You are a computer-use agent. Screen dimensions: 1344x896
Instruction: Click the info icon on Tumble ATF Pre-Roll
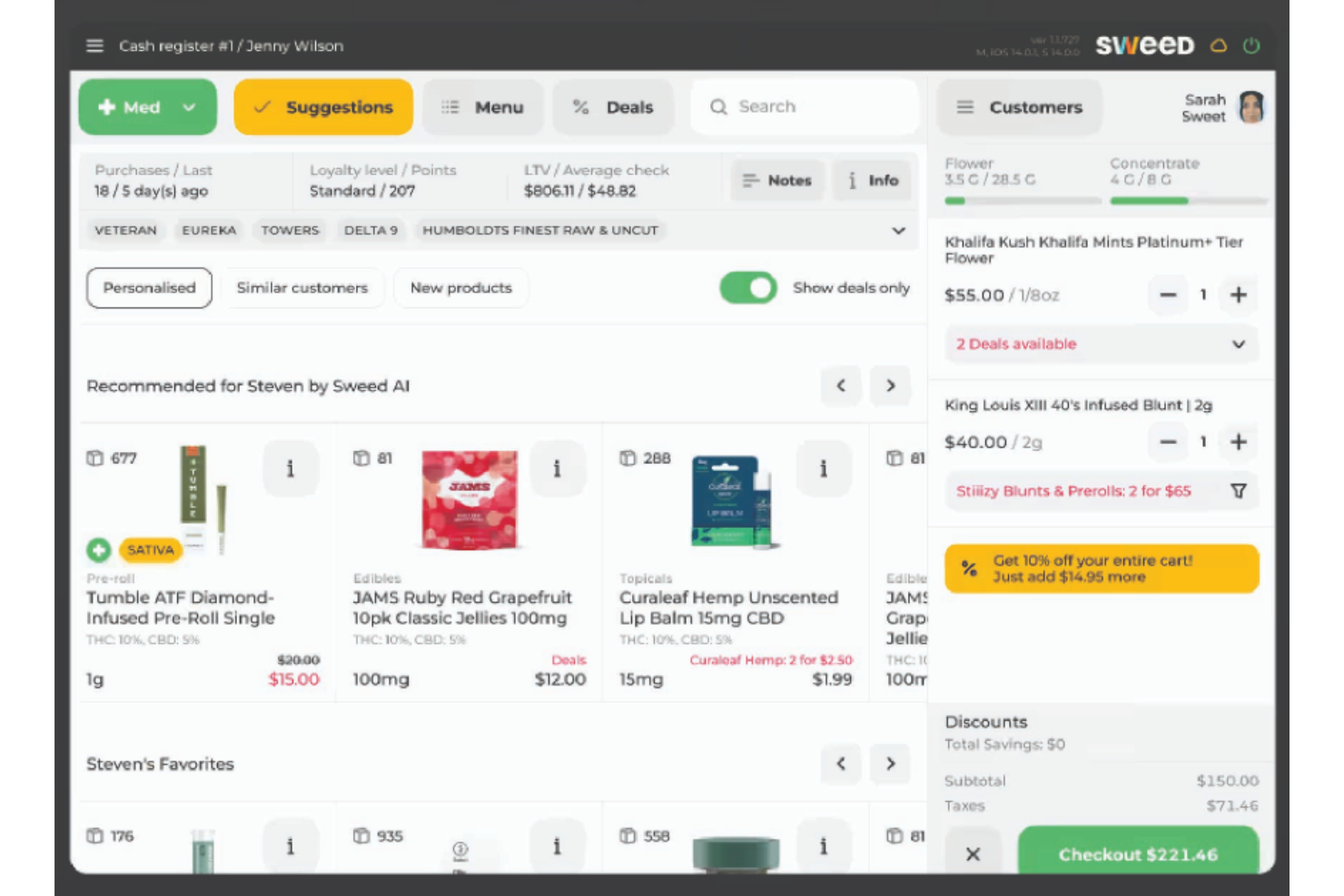(291, 468)
